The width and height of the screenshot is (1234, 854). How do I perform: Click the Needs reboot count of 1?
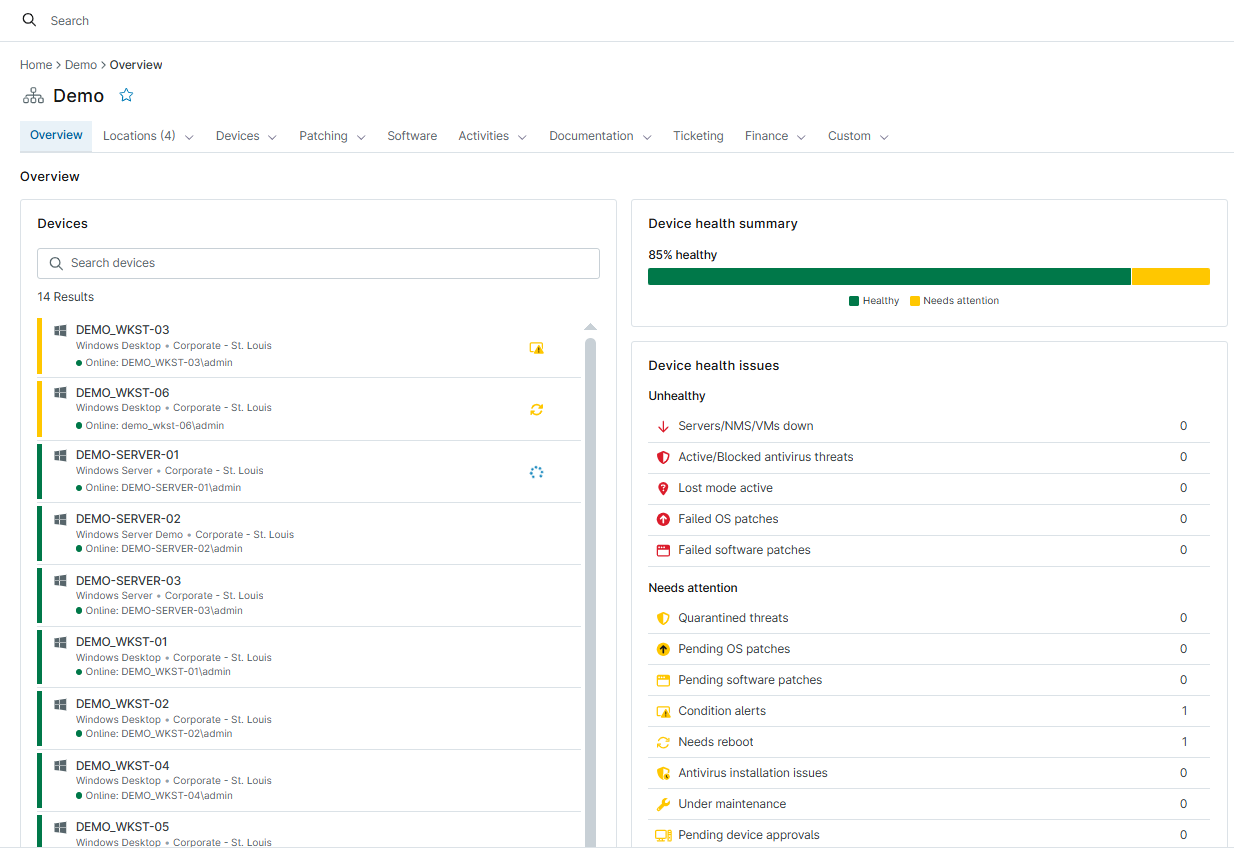point(1184,742)
